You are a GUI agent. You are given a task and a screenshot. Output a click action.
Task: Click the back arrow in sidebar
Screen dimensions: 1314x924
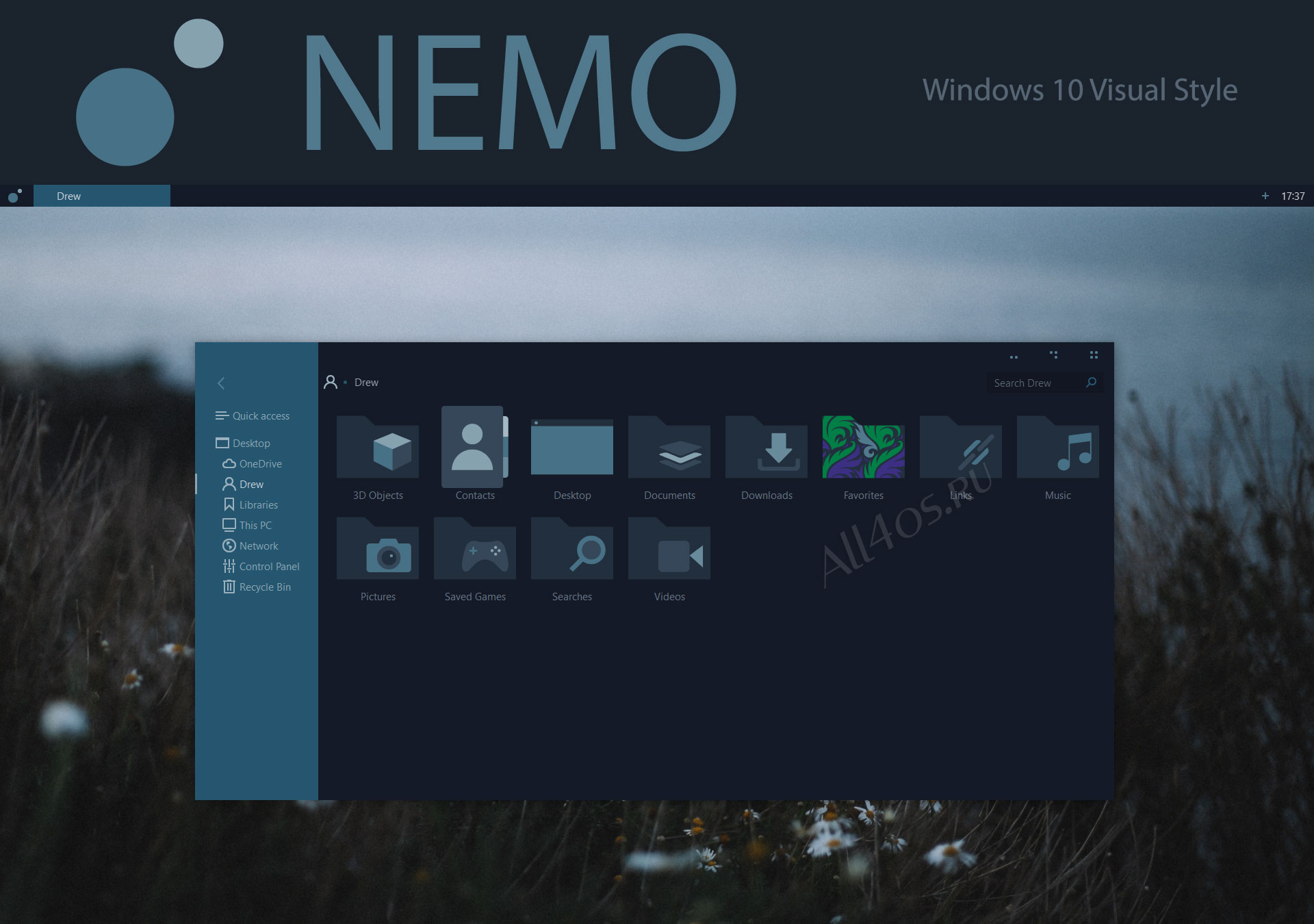tap(221, 383)
